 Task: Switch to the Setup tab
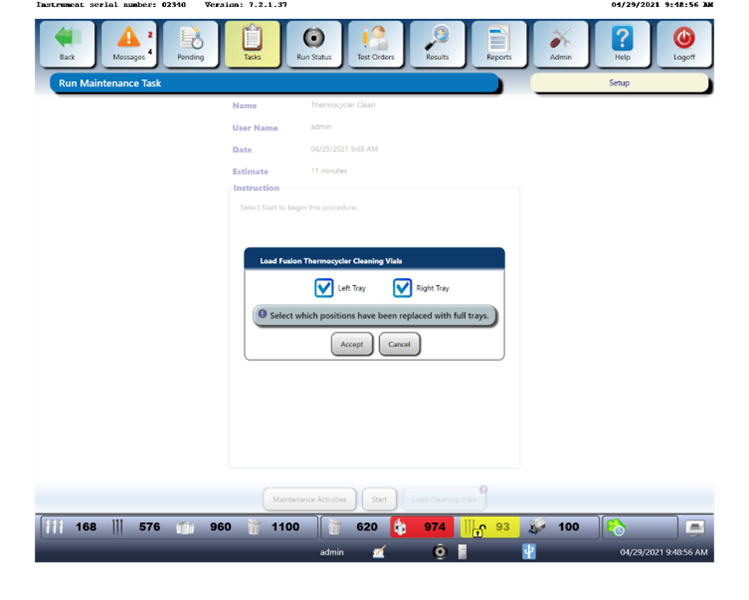pyautogui.click(x=619, y=83)
